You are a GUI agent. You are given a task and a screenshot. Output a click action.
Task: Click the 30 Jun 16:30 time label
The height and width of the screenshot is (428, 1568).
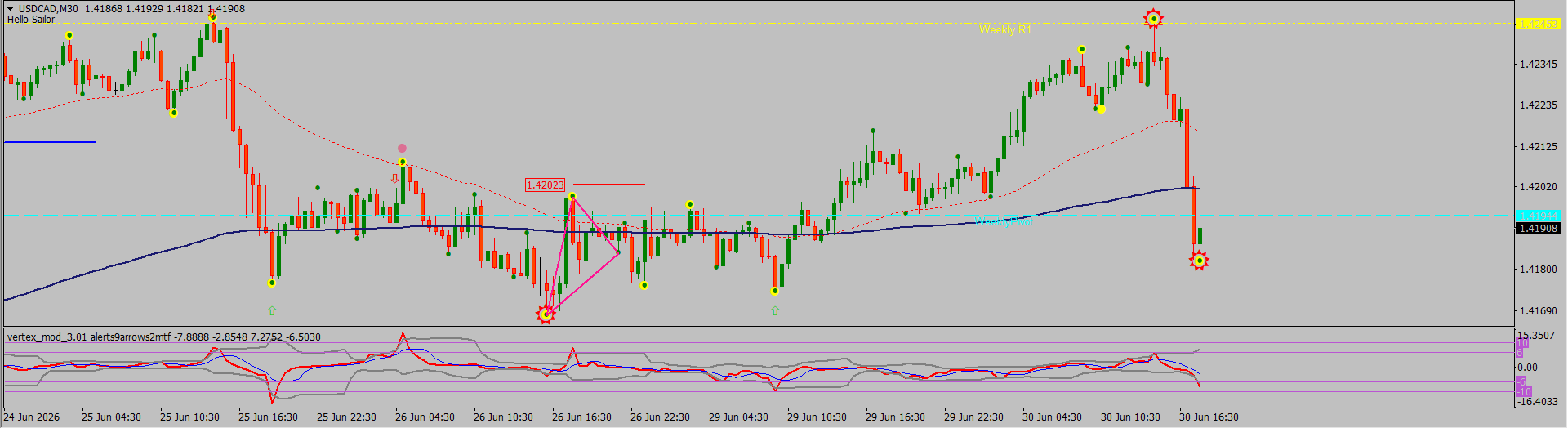1209,417
